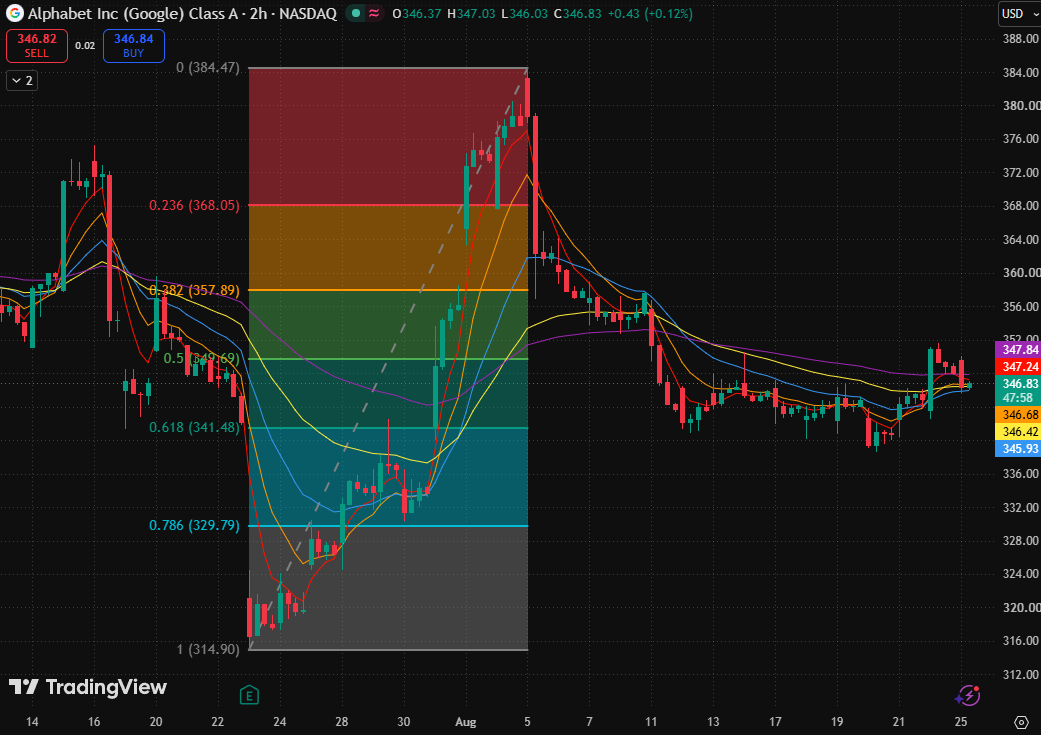The image size is (1041, 735).
Task: Select the Fibonacci 0.5 (349.69) level label
Action: click(201, 359)
